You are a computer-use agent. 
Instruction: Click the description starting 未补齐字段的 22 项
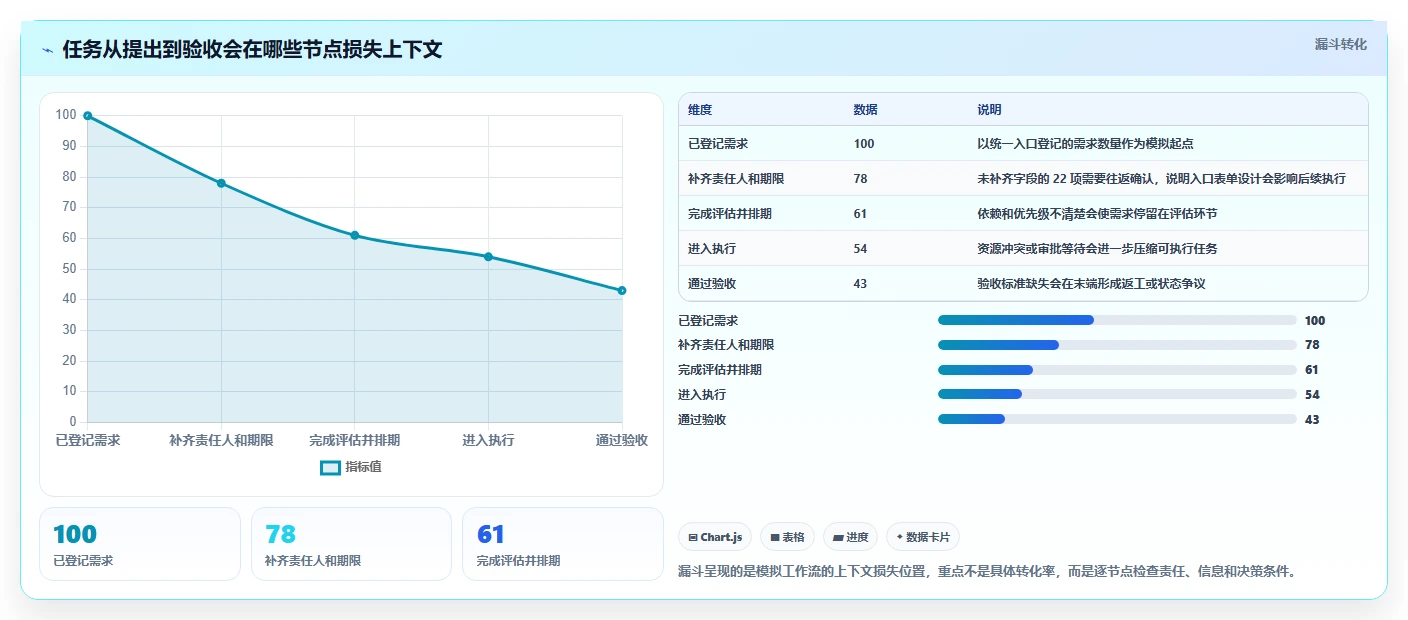pos(1161,179)
